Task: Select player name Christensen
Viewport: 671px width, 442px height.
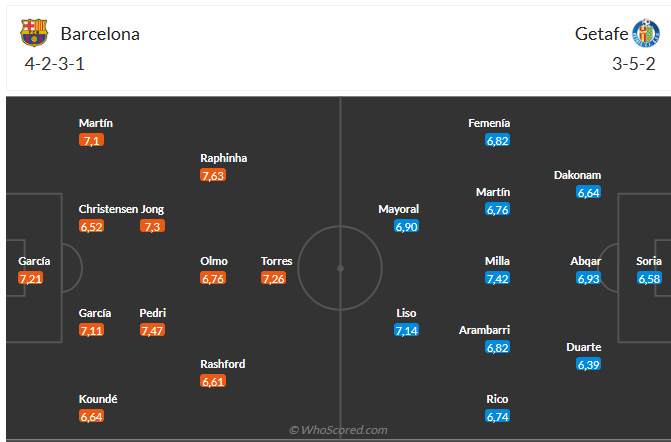Action: [108, 209]
